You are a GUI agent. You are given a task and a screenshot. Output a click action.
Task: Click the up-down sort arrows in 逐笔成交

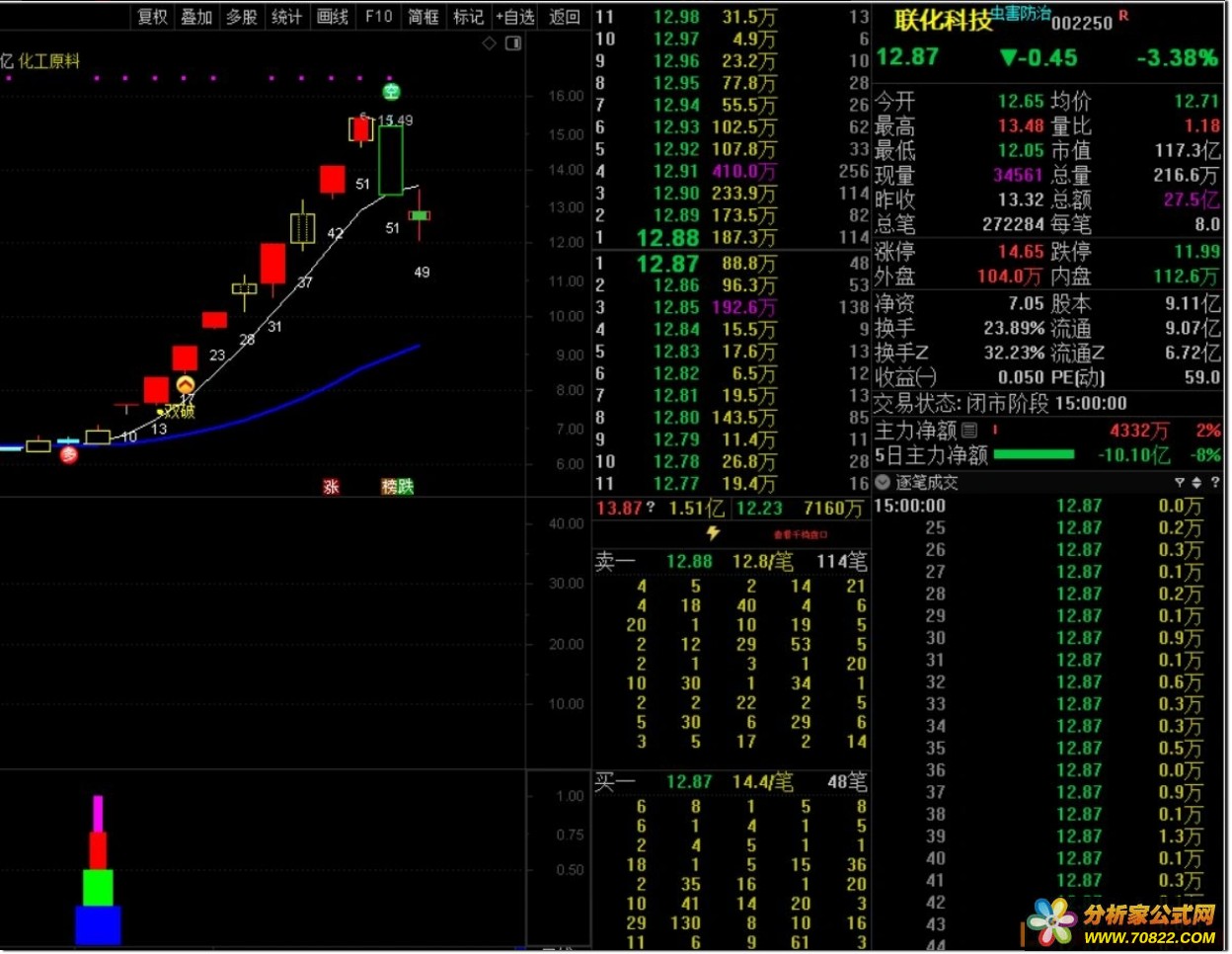click(1196, 482)
